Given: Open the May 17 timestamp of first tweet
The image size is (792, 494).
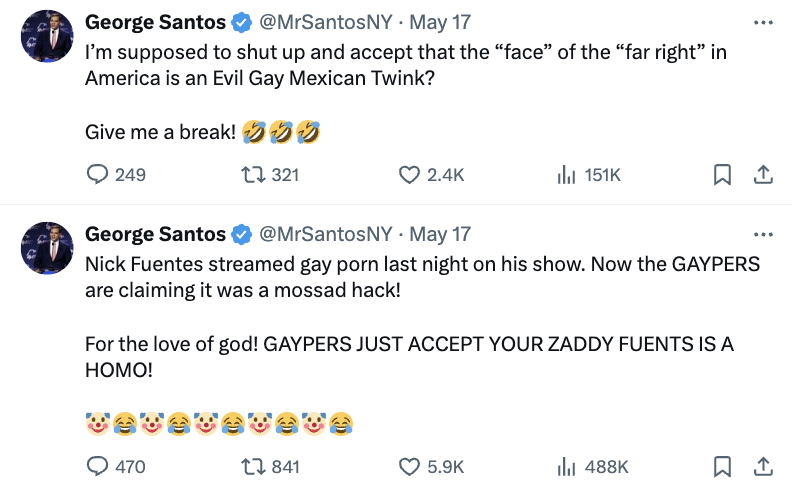Looking at the screenshot, I should pyautogui.click(x=440, y=21).
